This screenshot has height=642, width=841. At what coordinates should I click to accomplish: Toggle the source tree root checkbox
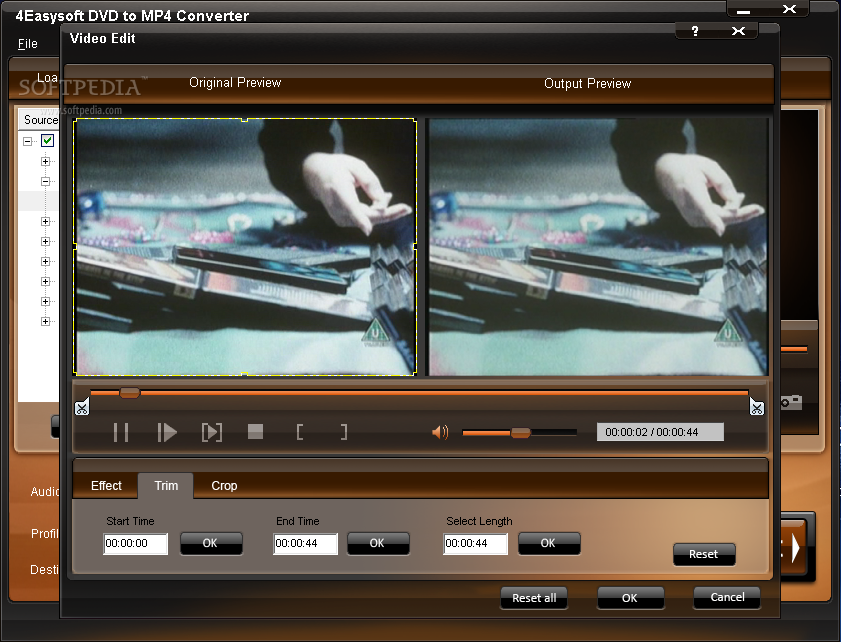coord(48,141)
